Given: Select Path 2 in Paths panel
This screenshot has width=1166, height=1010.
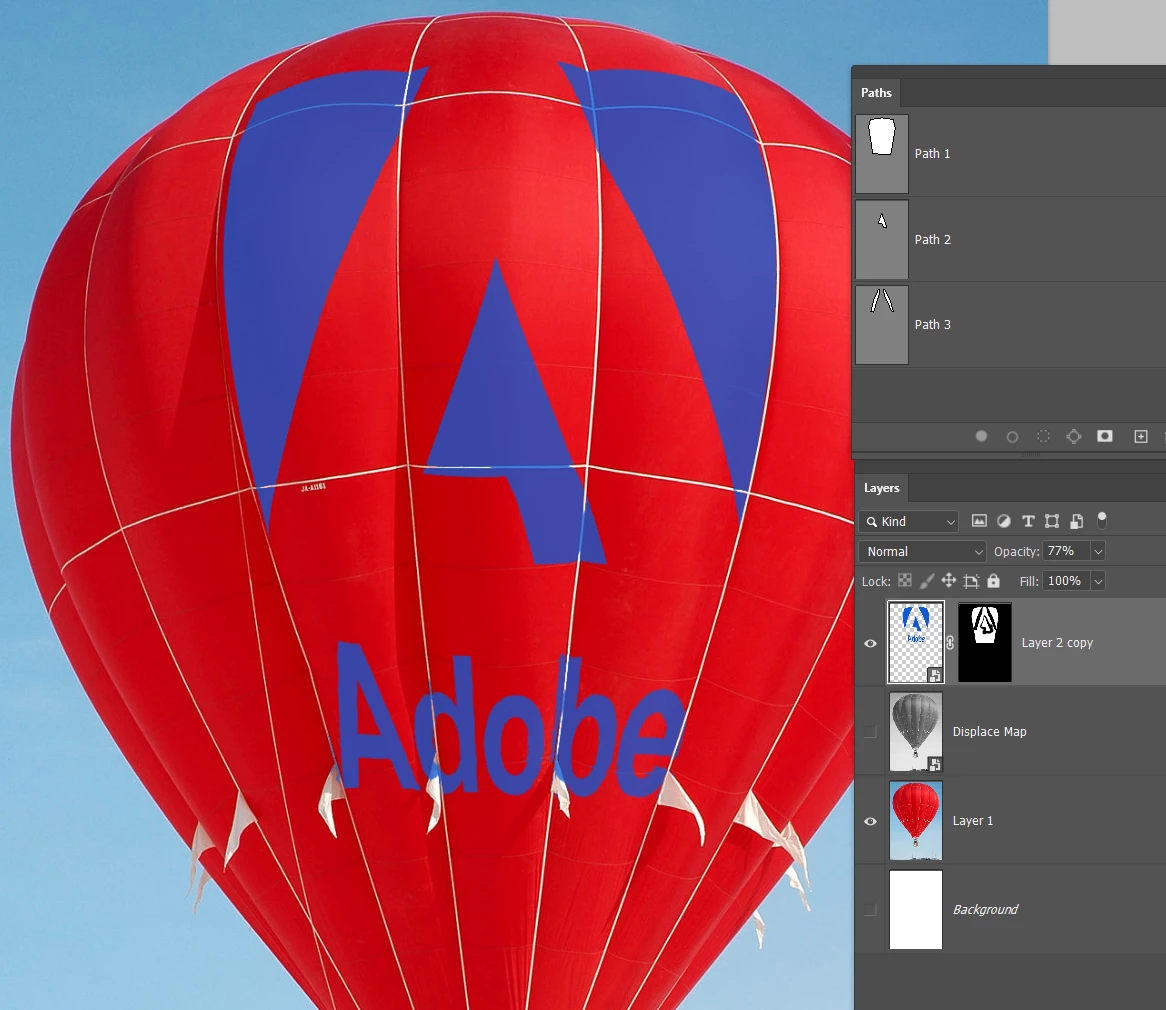Looking at the screenshot, I should coord(1009,239).
